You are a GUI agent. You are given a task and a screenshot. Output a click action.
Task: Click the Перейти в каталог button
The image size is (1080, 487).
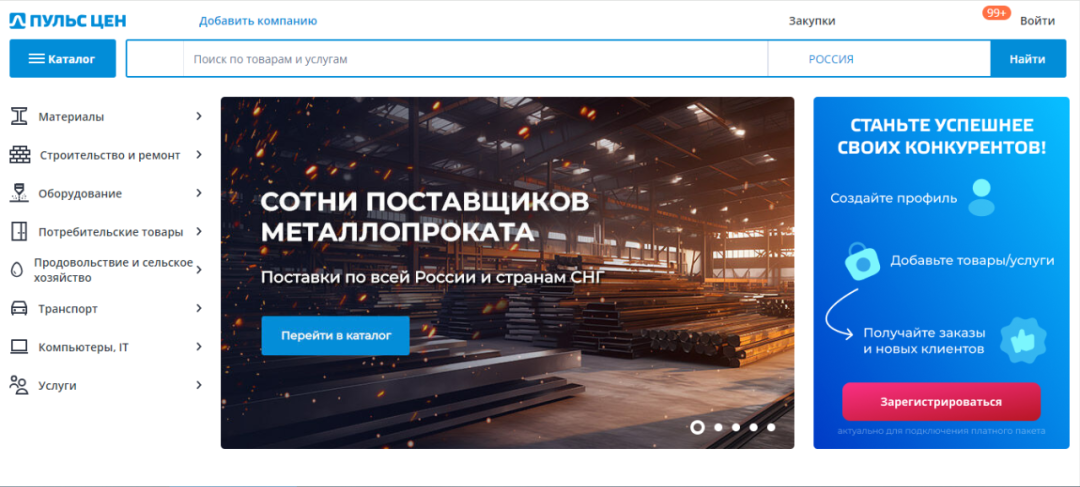[x=335, y=335]
